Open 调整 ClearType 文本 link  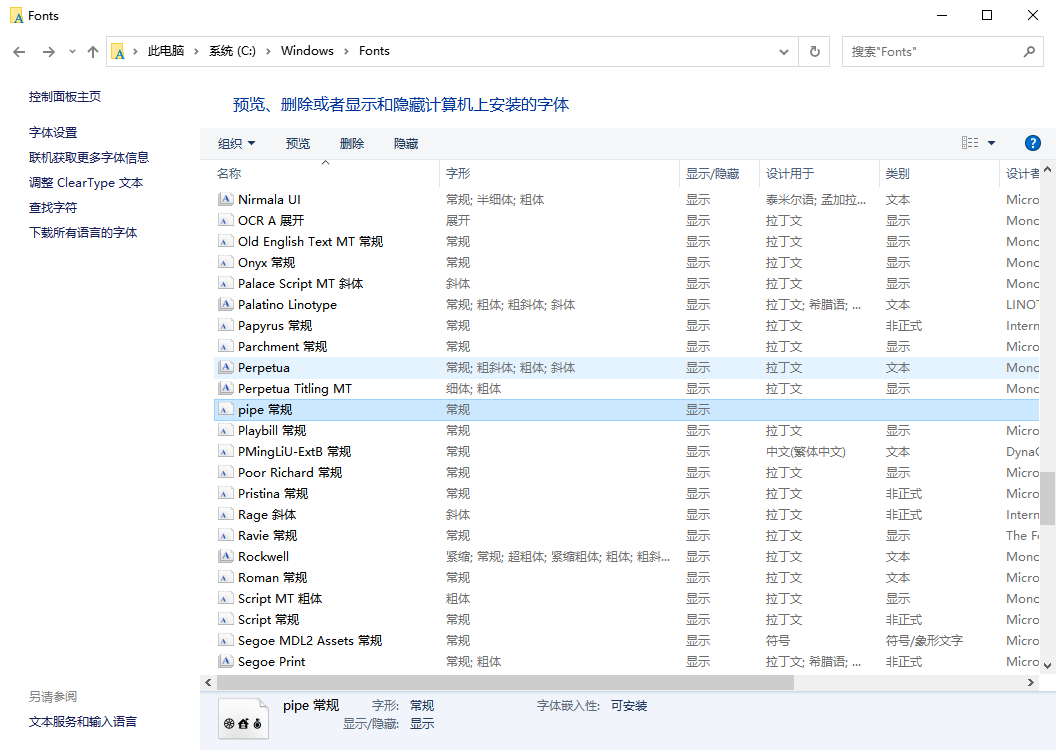tap(86, 182)
